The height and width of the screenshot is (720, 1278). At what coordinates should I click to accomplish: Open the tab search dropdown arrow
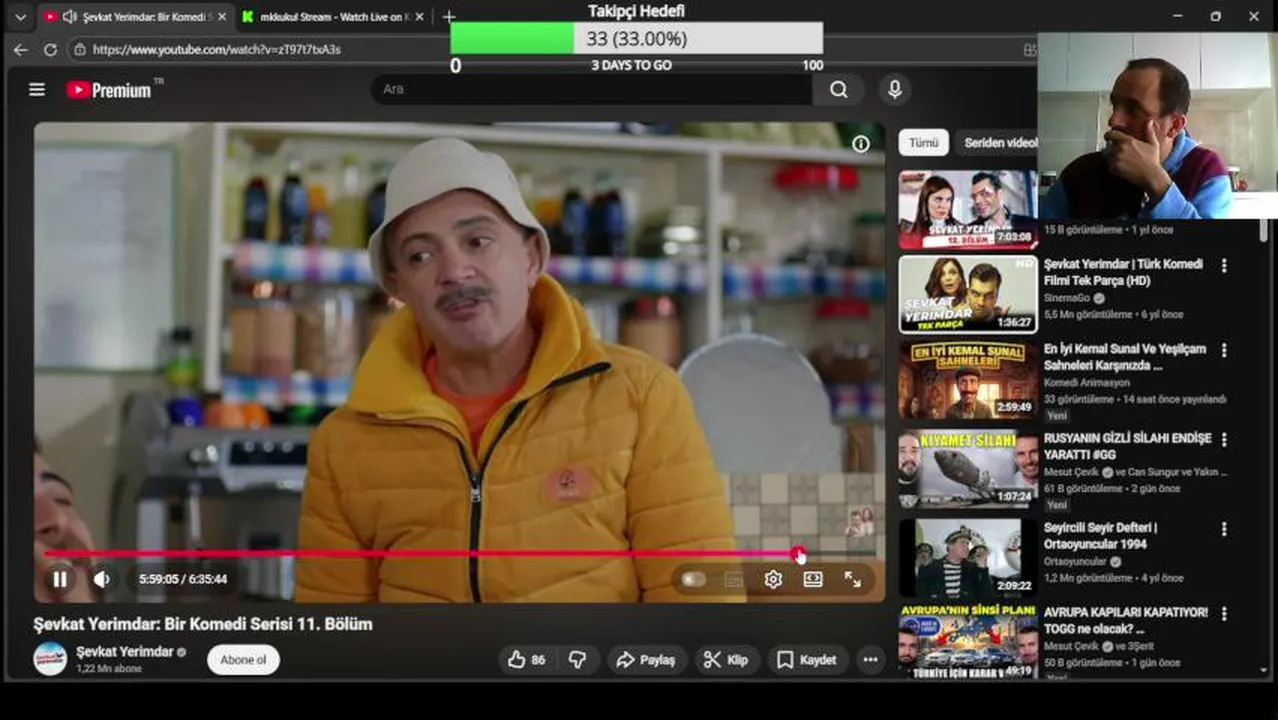(19, 17)
